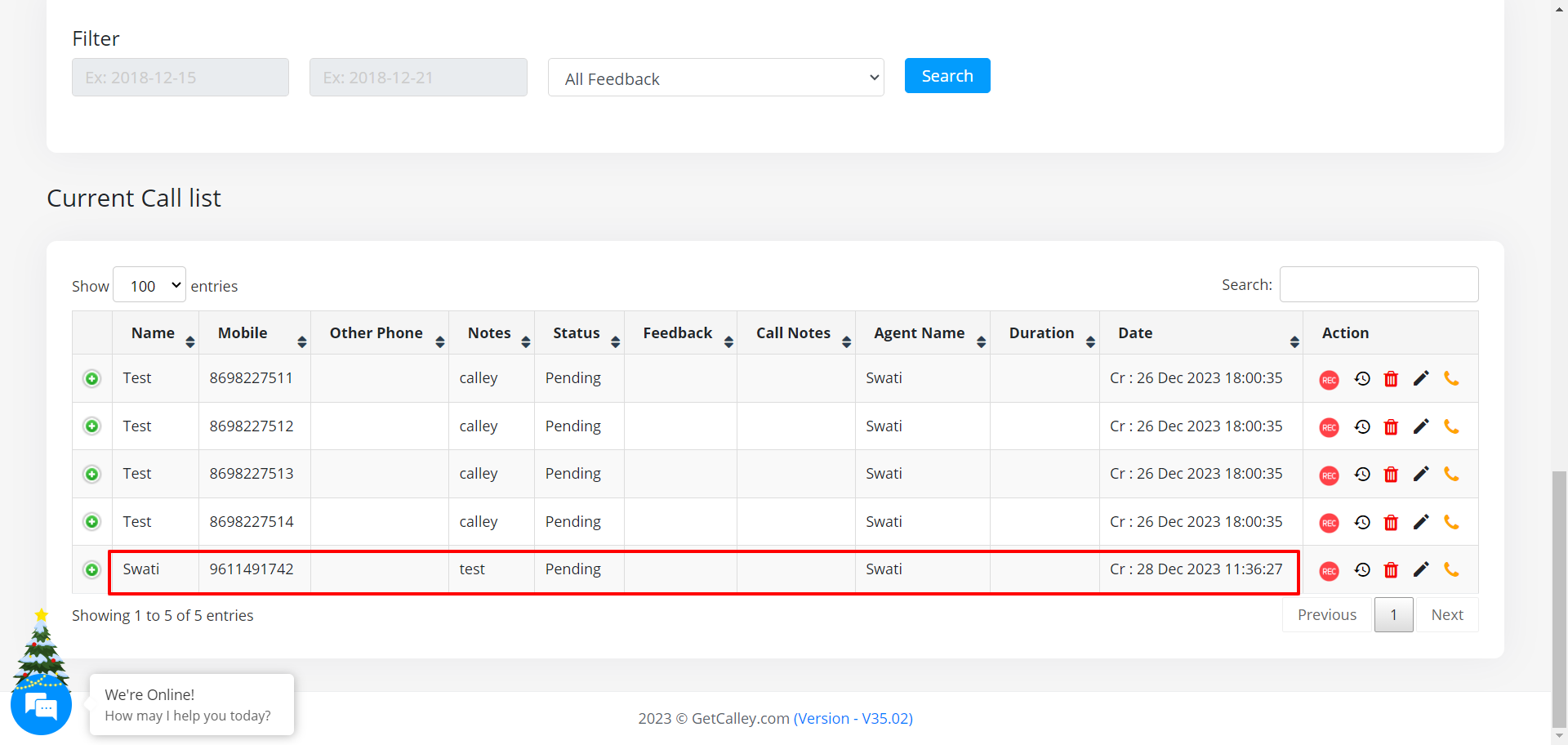This screenshot has height=745, width=1568.
Task: Sort the table by Name column
Action: pyautogui.click(x=155, y=333)
